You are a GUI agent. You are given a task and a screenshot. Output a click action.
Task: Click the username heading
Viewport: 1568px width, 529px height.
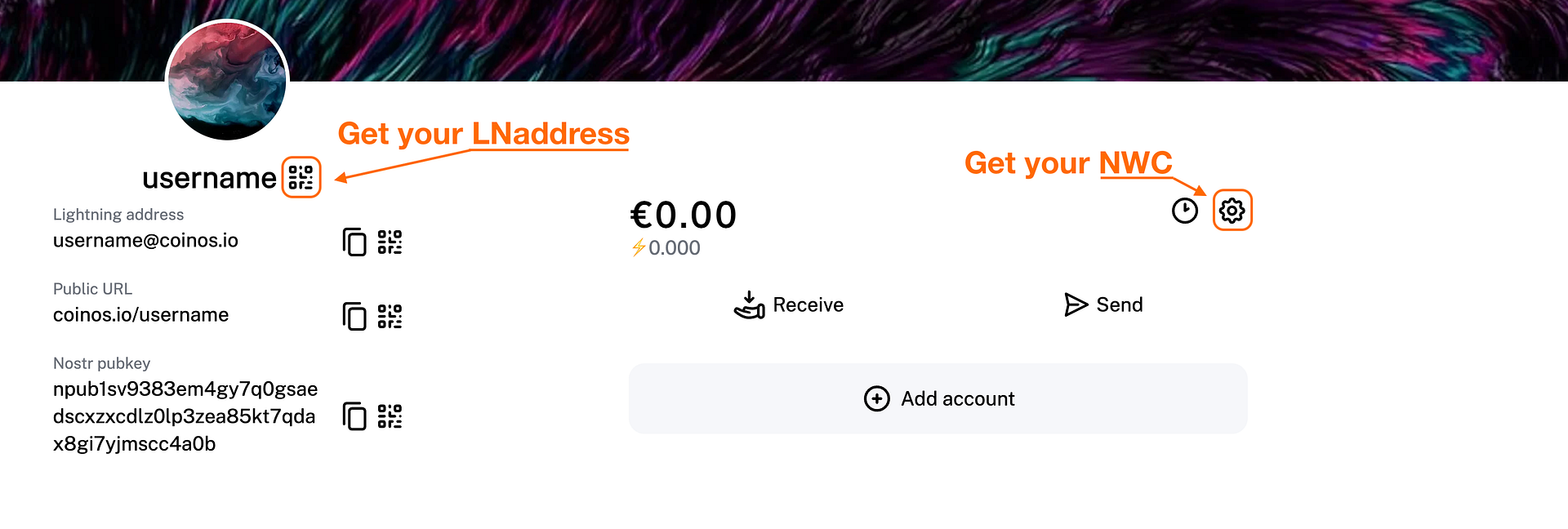pos(209,178)
